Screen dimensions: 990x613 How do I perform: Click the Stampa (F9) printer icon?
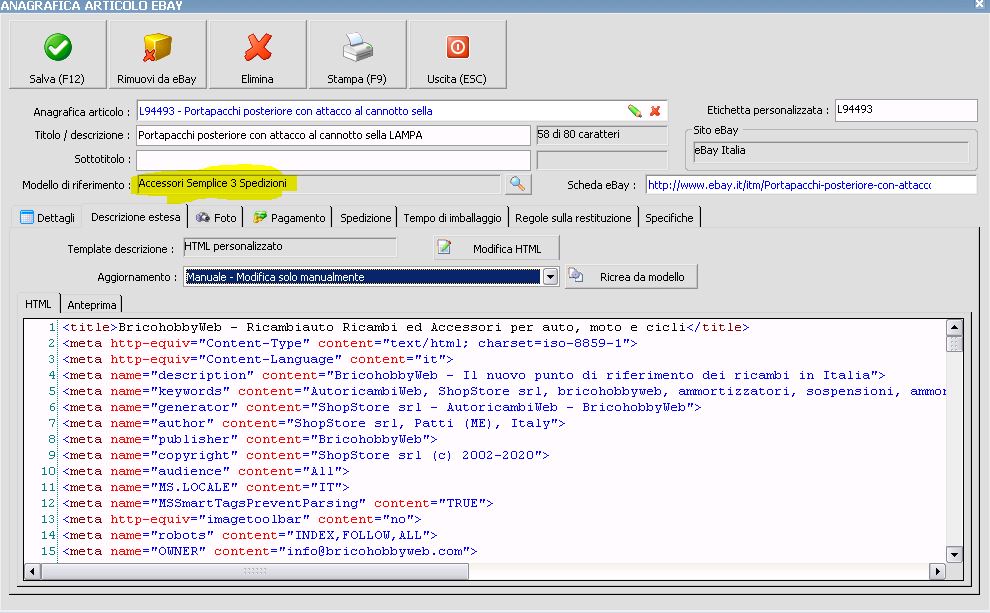(x=357, y=55)
